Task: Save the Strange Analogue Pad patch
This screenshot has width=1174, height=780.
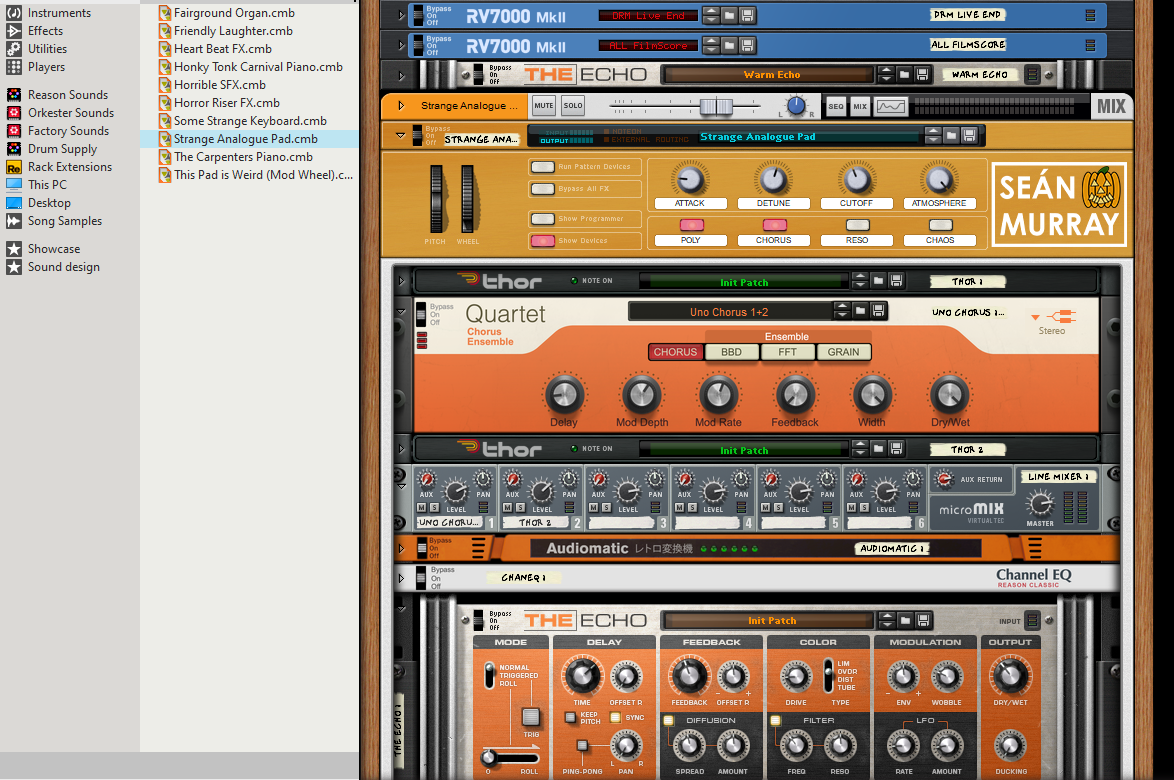Action: click(969, 136)
